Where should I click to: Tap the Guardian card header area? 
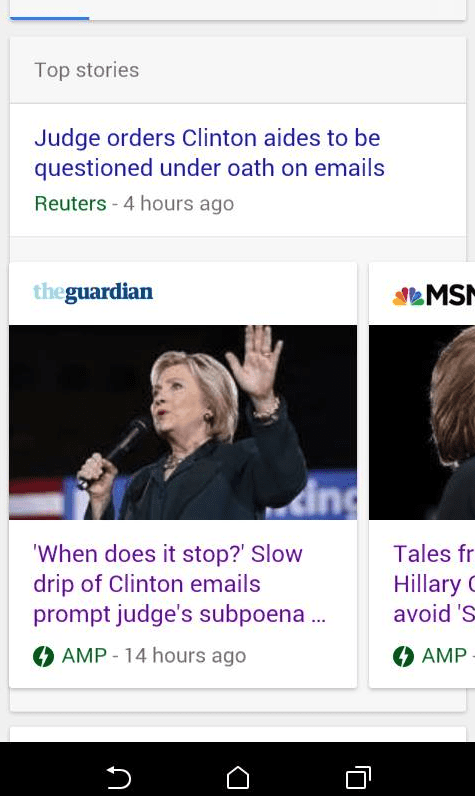pos(183,293)
